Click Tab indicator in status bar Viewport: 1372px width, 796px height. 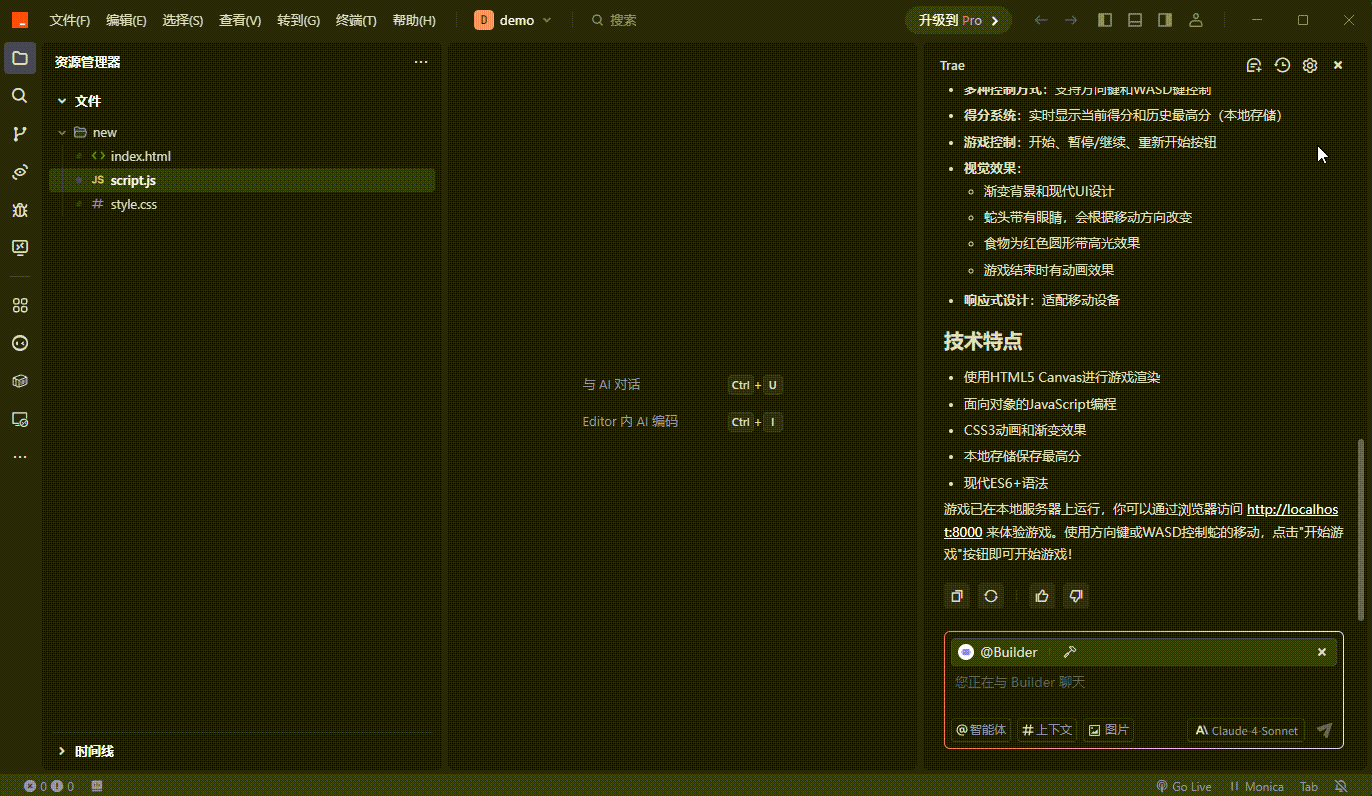[1308, 787]
